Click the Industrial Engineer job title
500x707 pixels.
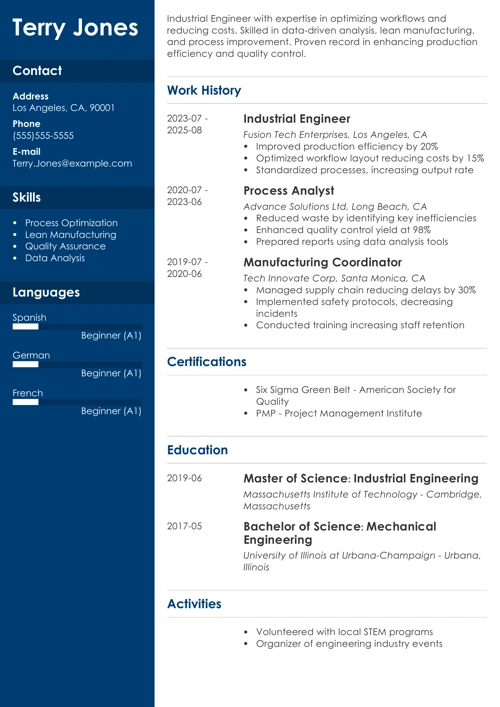point(297,119)
